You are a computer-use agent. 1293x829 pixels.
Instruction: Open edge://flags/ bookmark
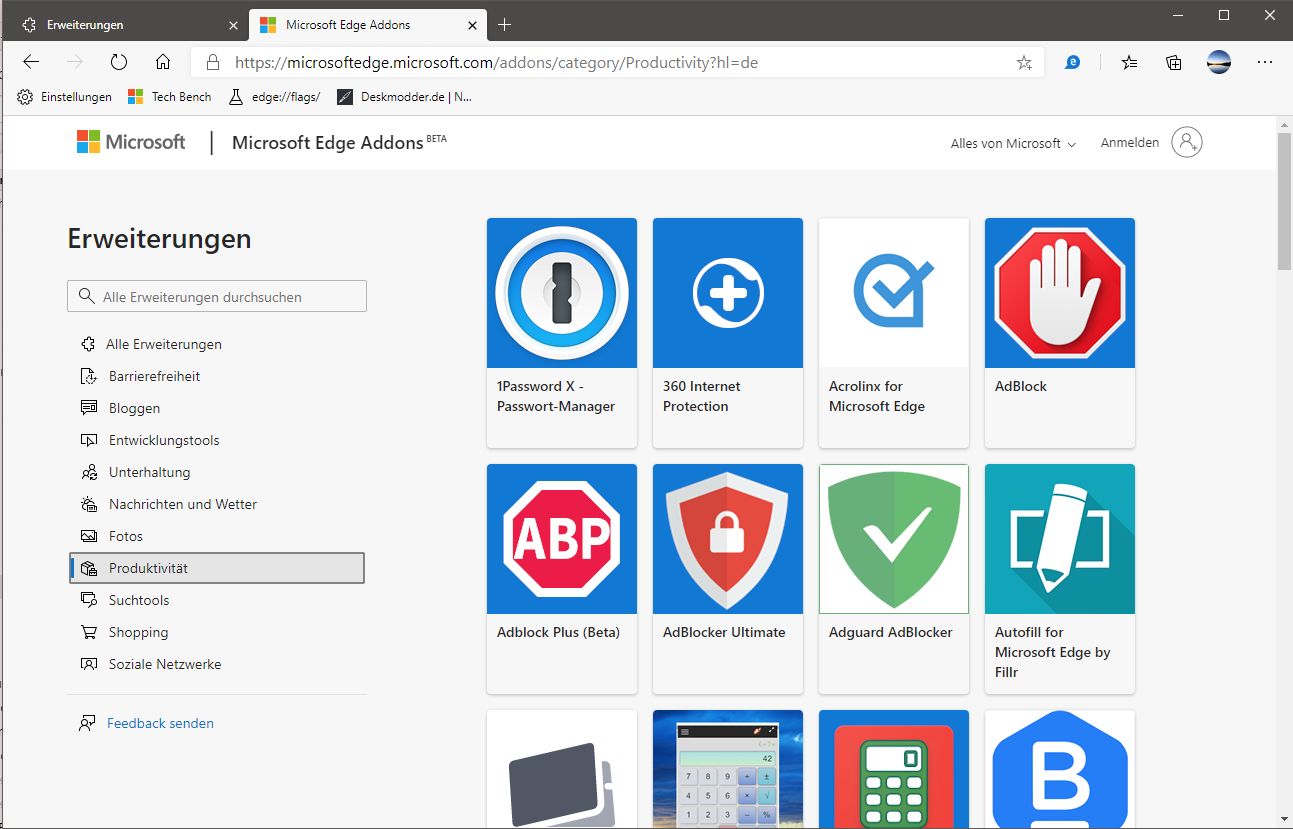coord(275,97)
